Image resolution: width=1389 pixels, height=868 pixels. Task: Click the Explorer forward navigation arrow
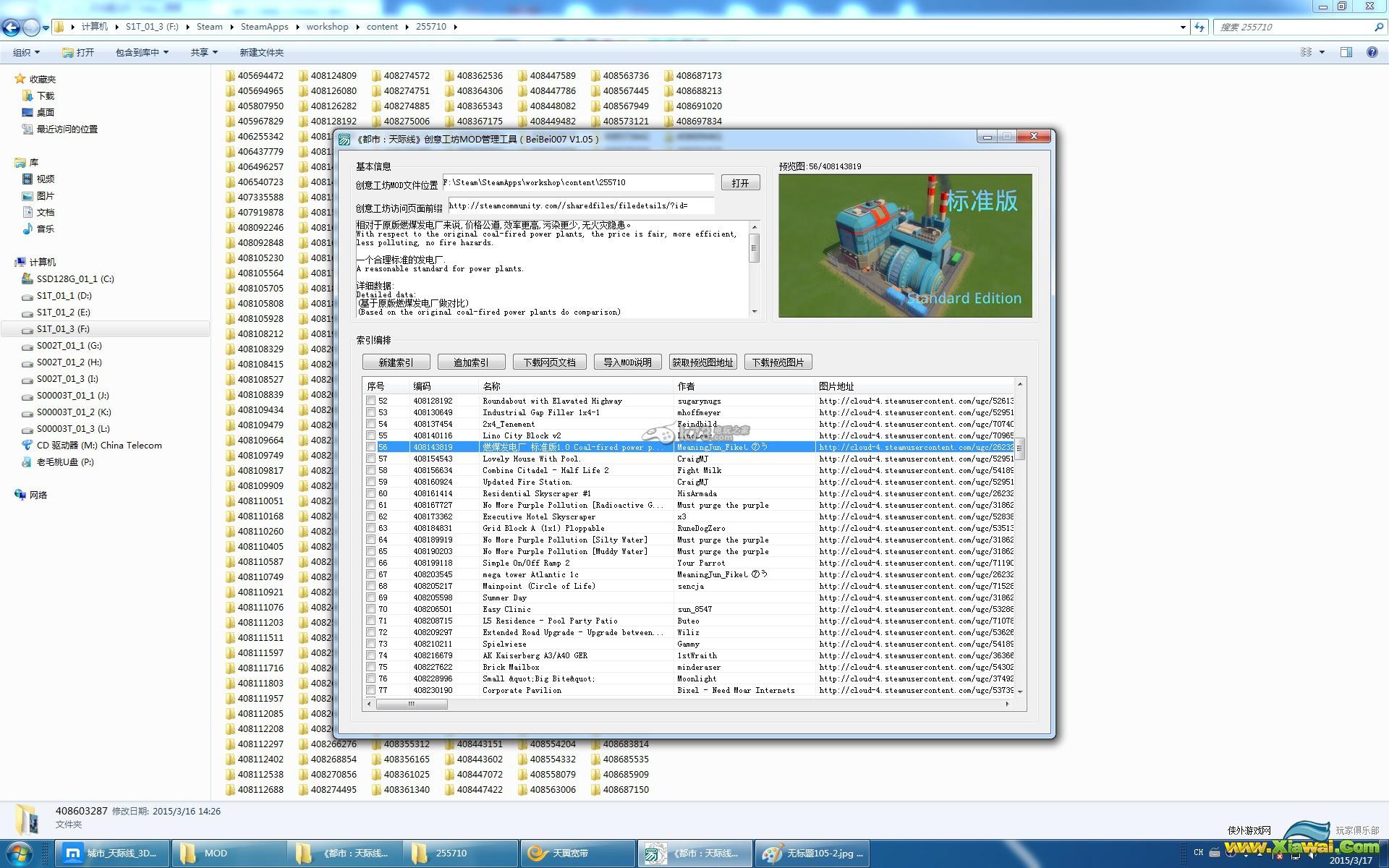pyautogui.click(x=31, y=27)
